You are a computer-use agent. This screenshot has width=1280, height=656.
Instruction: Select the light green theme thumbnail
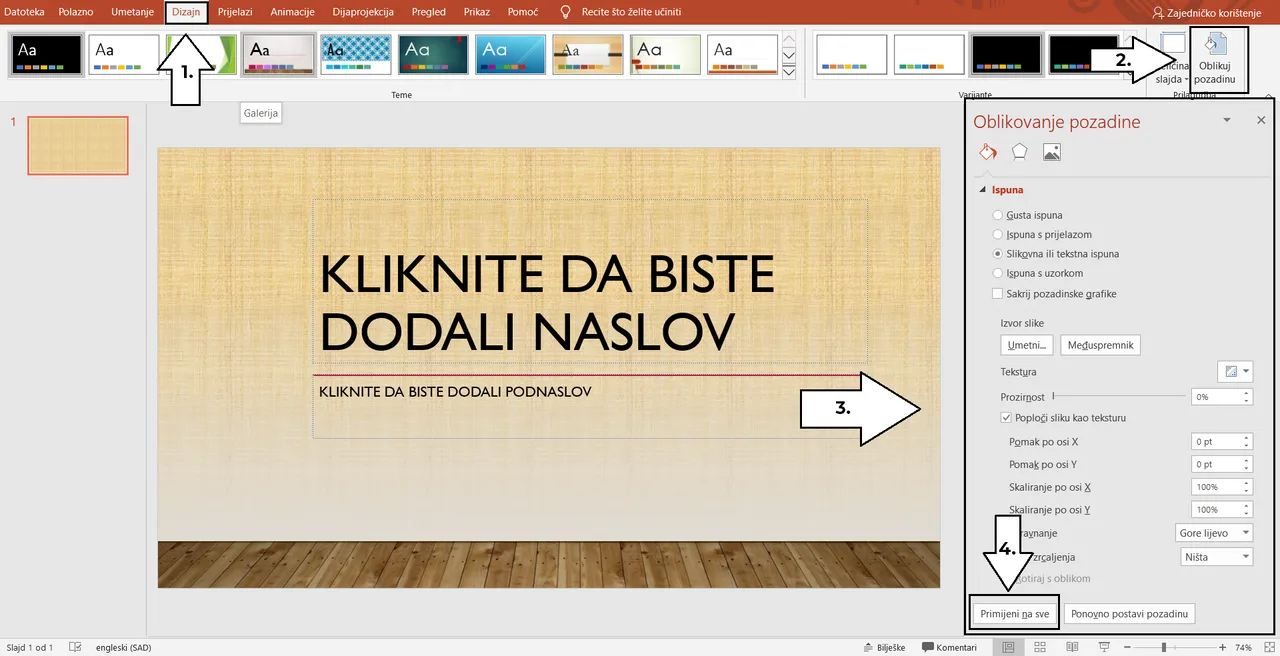point(666,54)
